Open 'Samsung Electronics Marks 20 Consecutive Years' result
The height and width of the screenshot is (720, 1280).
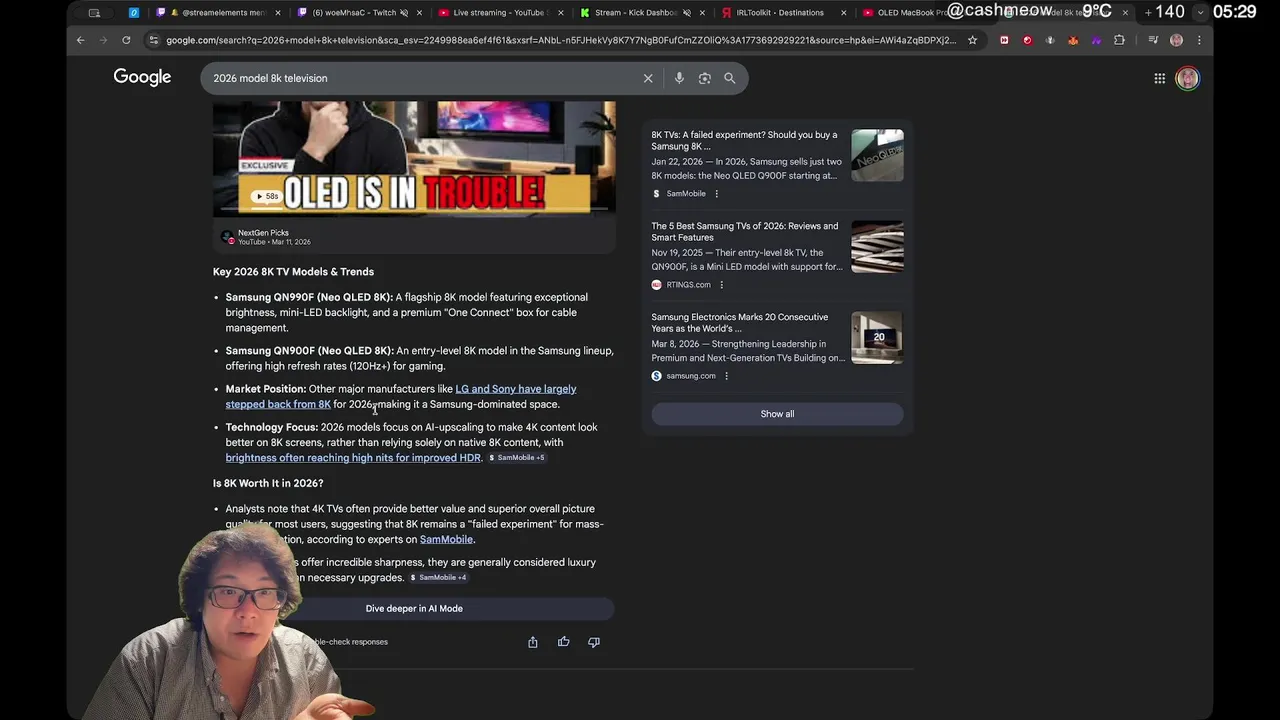(x=739, y=323)
